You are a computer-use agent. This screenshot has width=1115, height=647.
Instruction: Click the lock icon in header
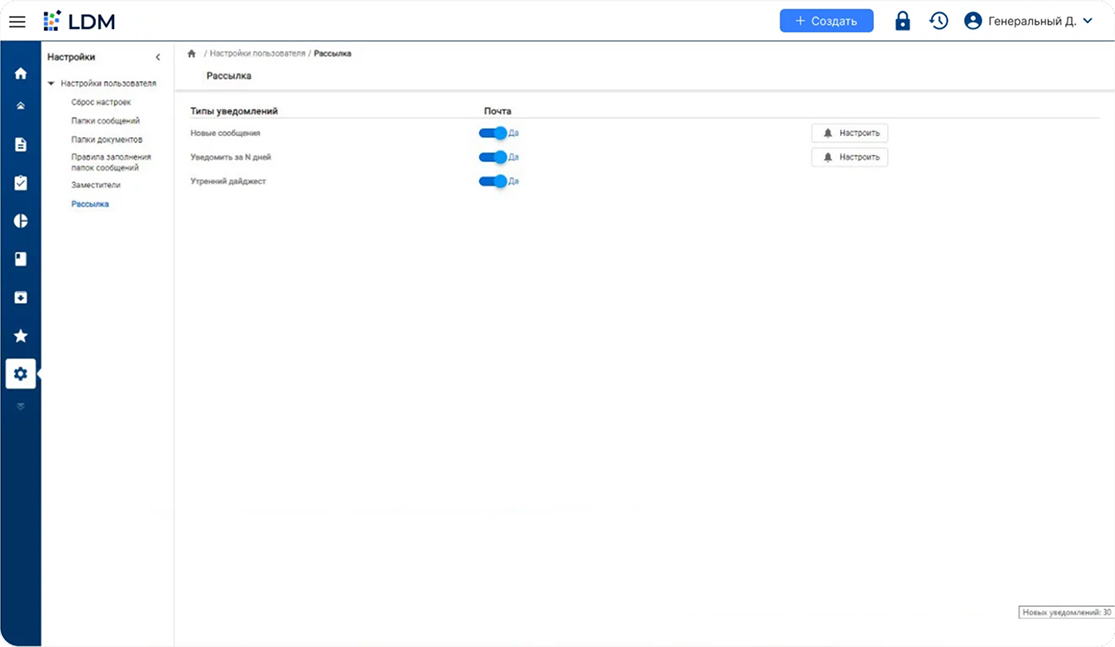click(x=902, y=21)
